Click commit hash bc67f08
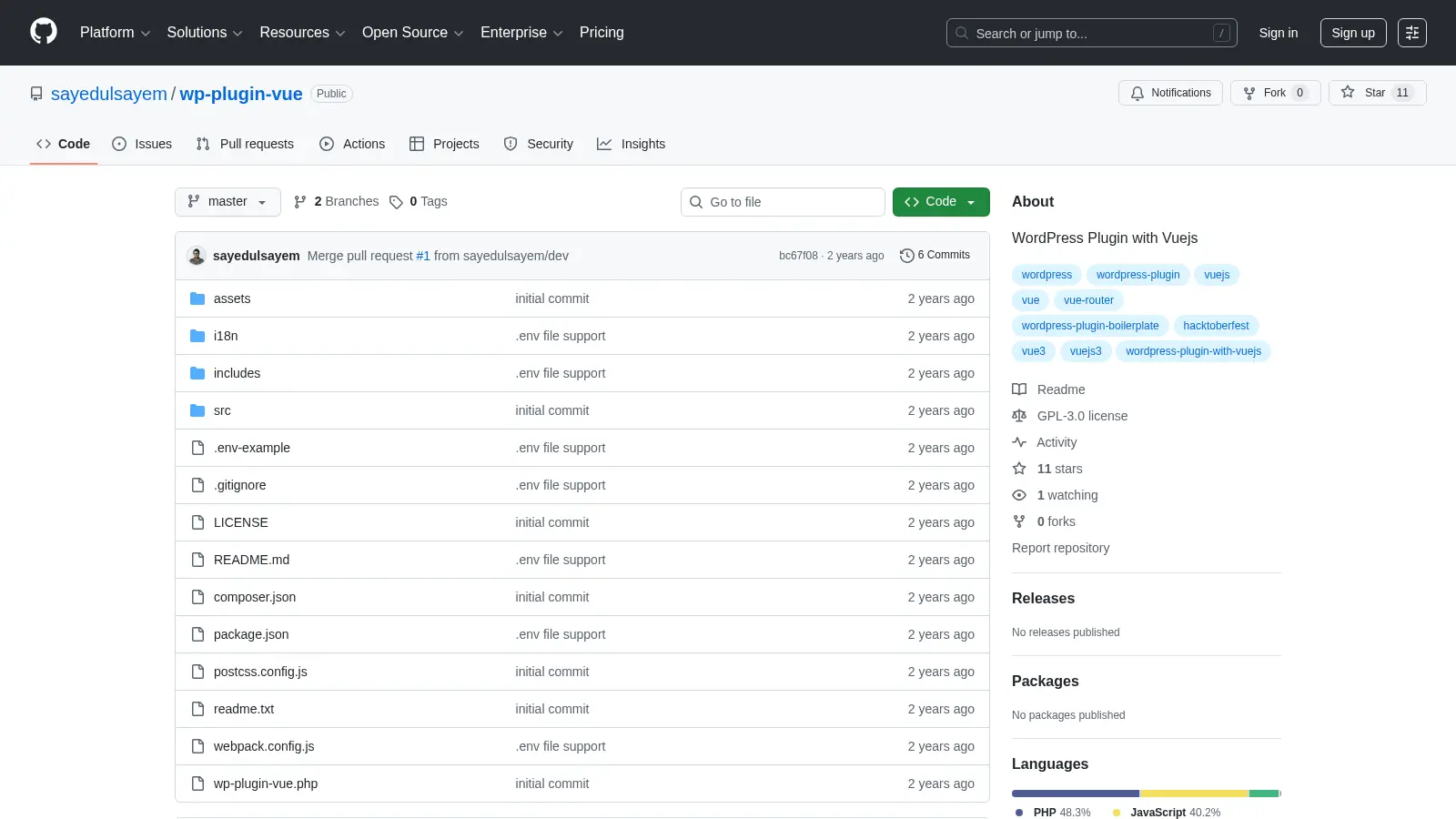The height and width of the screenshot is (819, 1456). click(798, 256)
